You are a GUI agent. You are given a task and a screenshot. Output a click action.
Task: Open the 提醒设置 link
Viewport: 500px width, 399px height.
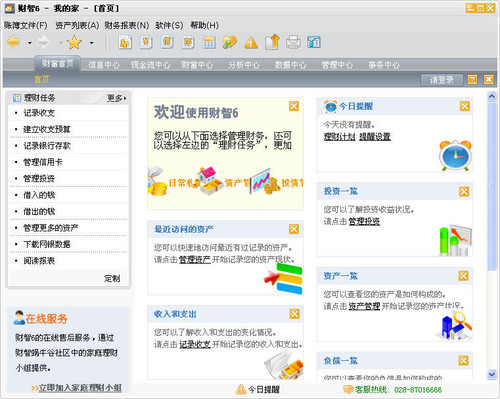pyautogui.click(x=375, y=137)
